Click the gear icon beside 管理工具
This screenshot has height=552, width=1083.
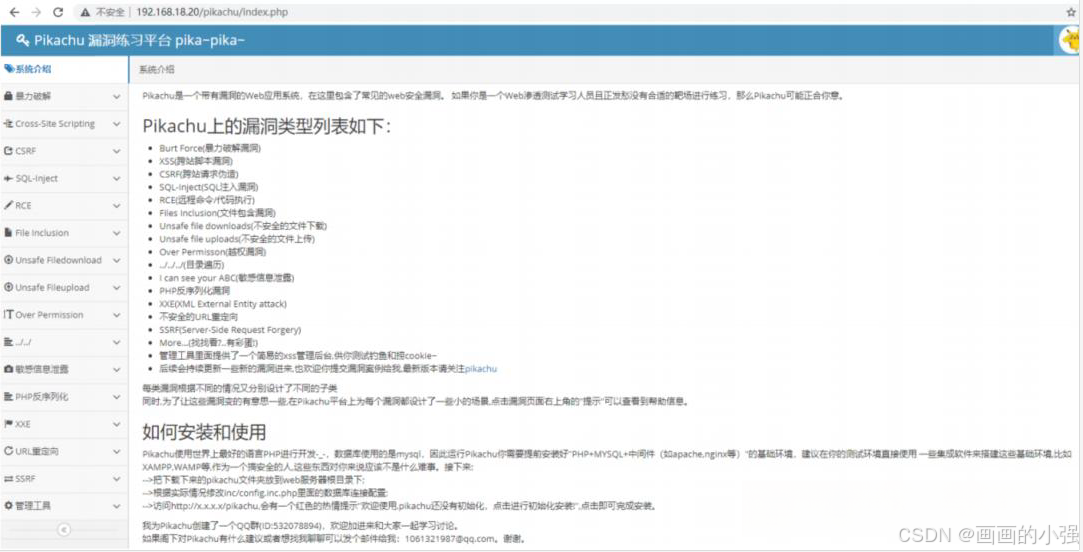coord(8,506)
